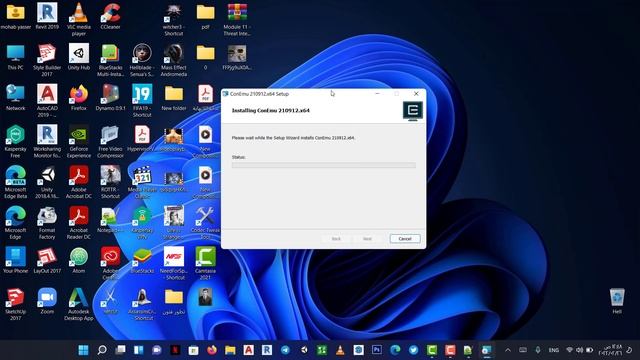
Task: Select the Acrobat Reader DC icon
Action: pos(79,222)
